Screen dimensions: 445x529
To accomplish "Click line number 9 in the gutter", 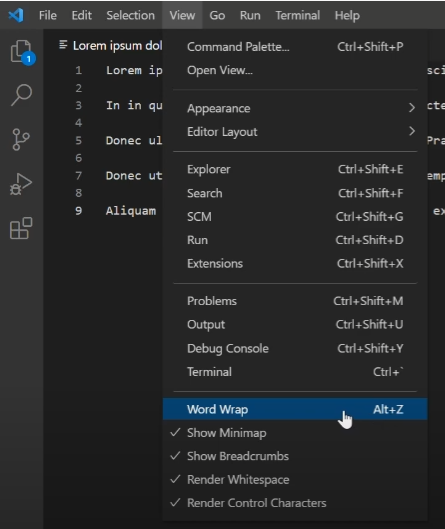I will (79, 211).
